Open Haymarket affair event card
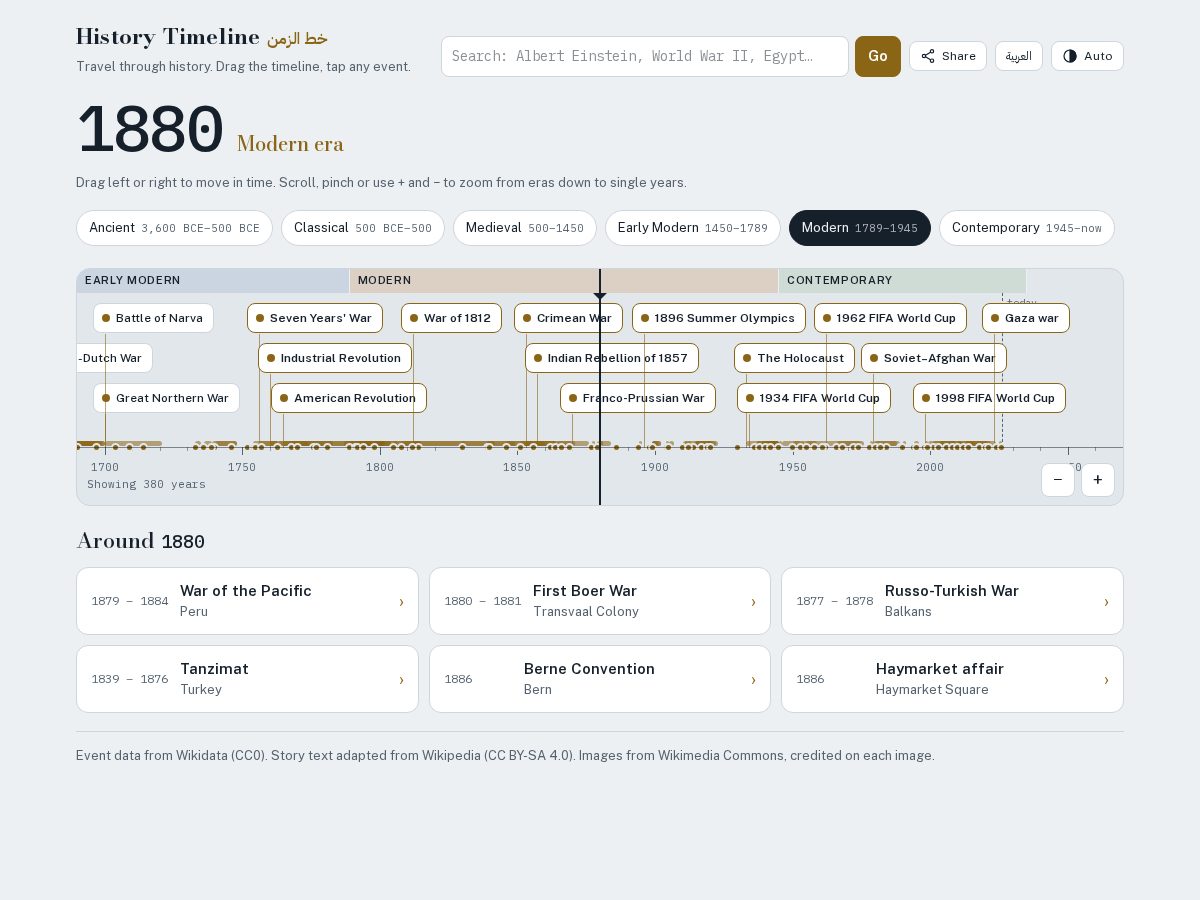1200x900 pixels. (952, 679)
